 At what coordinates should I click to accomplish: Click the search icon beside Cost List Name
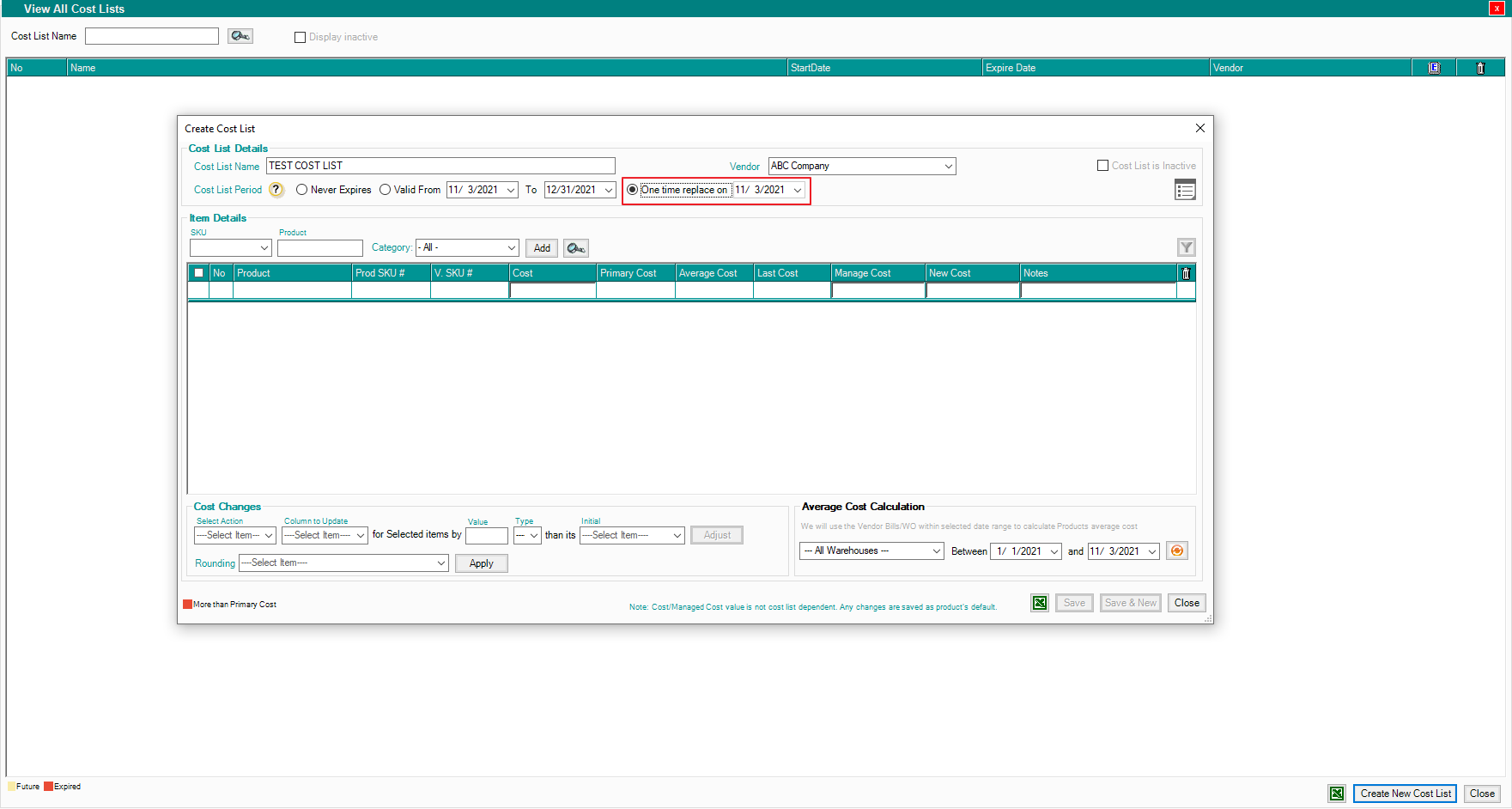(x=240, y=36)
